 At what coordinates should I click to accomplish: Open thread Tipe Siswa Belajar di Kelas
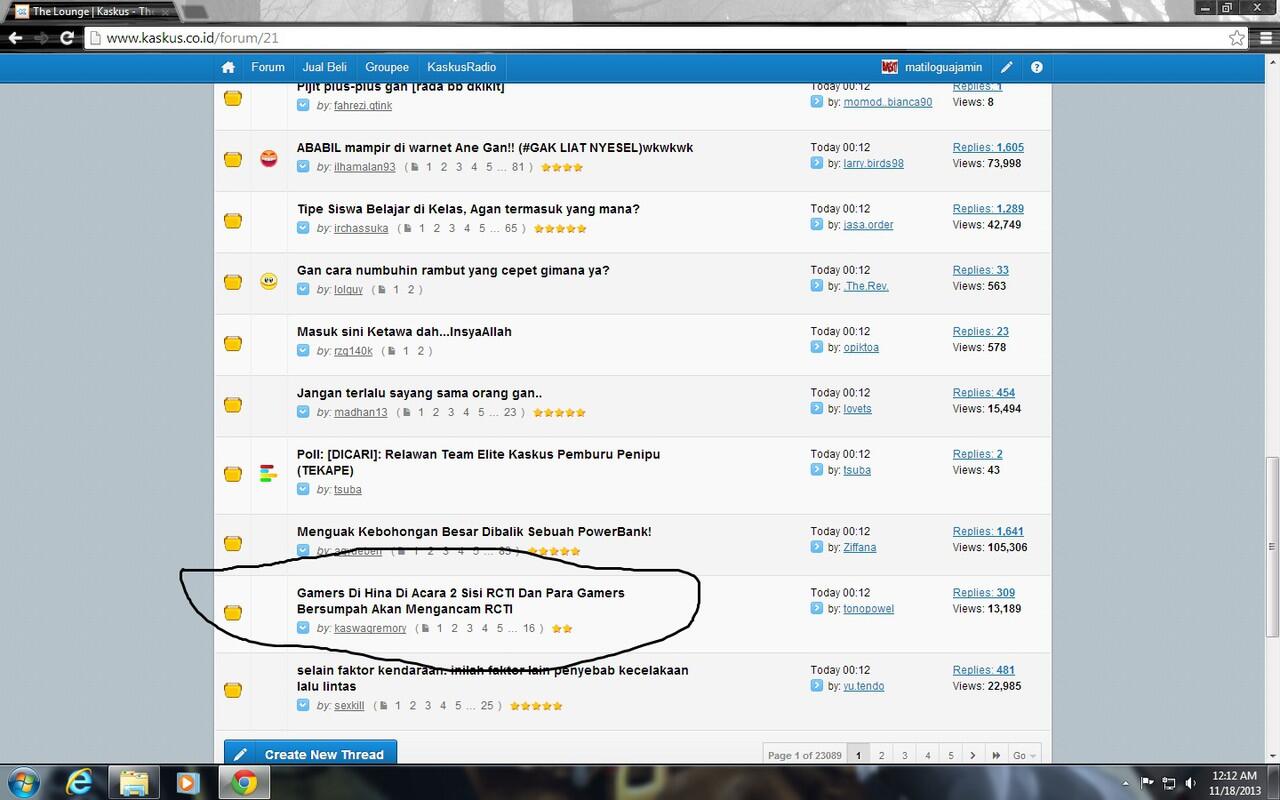point(468,209)
